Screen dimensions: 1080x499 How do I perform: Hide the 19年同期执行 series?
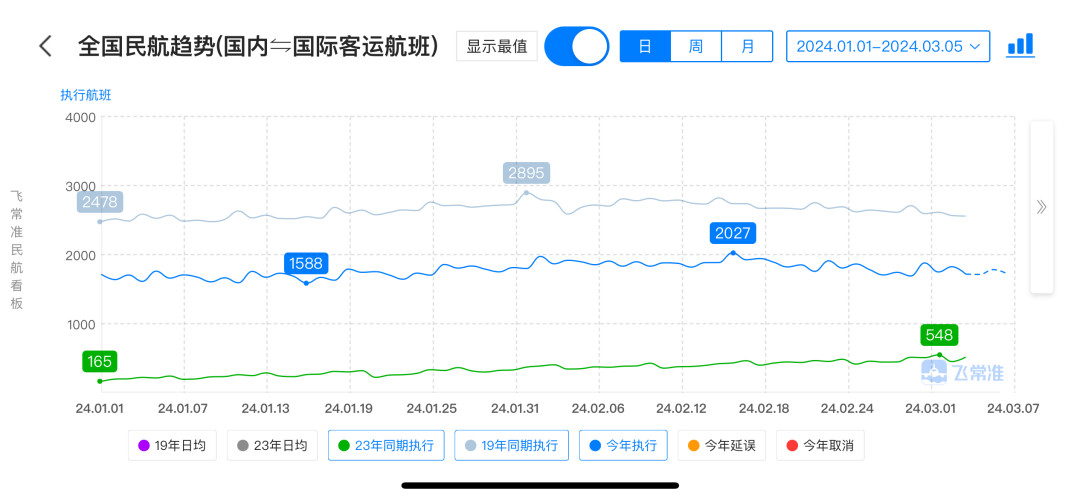[511, 446]
